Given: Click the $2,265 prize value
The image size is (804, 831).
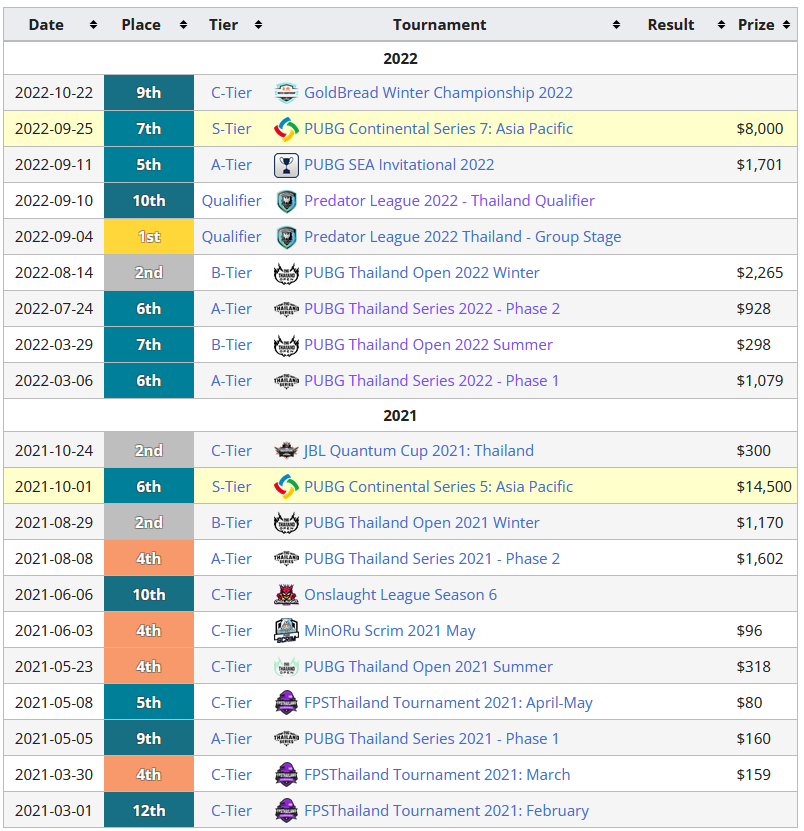Looking at the screenshot, I should pos(759,273).
